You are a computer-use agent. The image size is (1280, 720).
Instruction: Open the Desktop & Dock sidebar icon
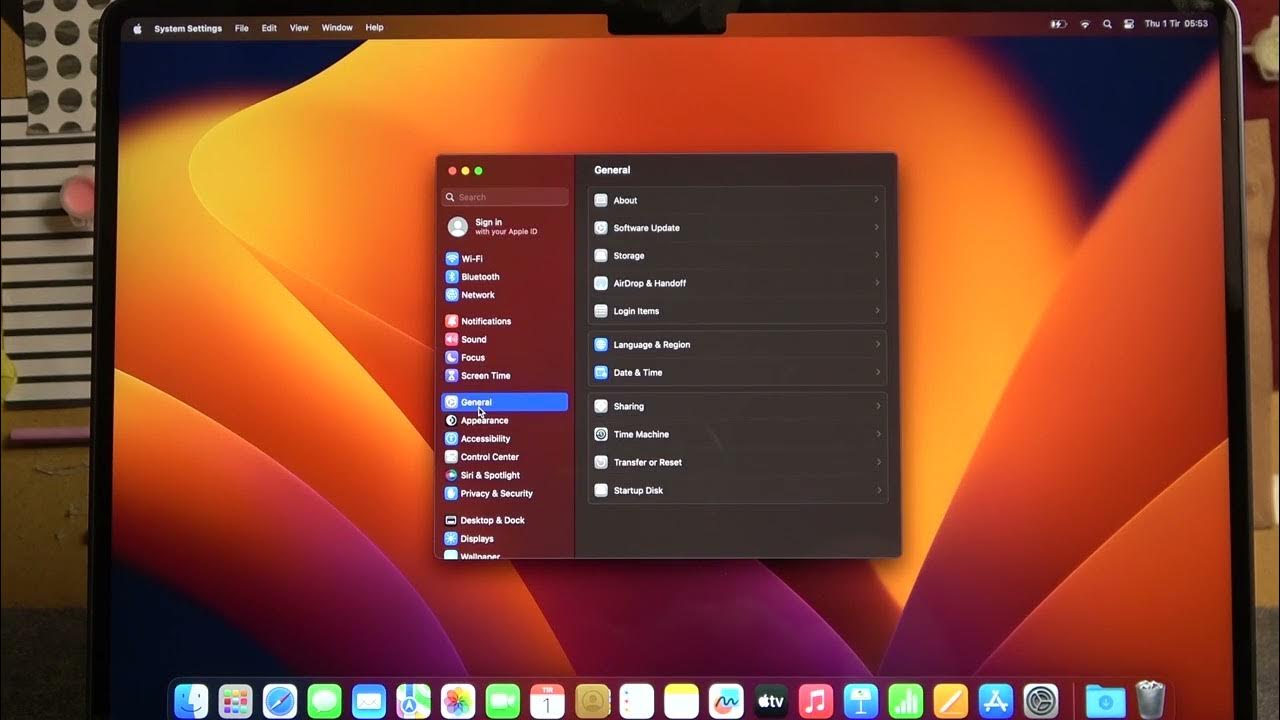[x=452, y=520]
